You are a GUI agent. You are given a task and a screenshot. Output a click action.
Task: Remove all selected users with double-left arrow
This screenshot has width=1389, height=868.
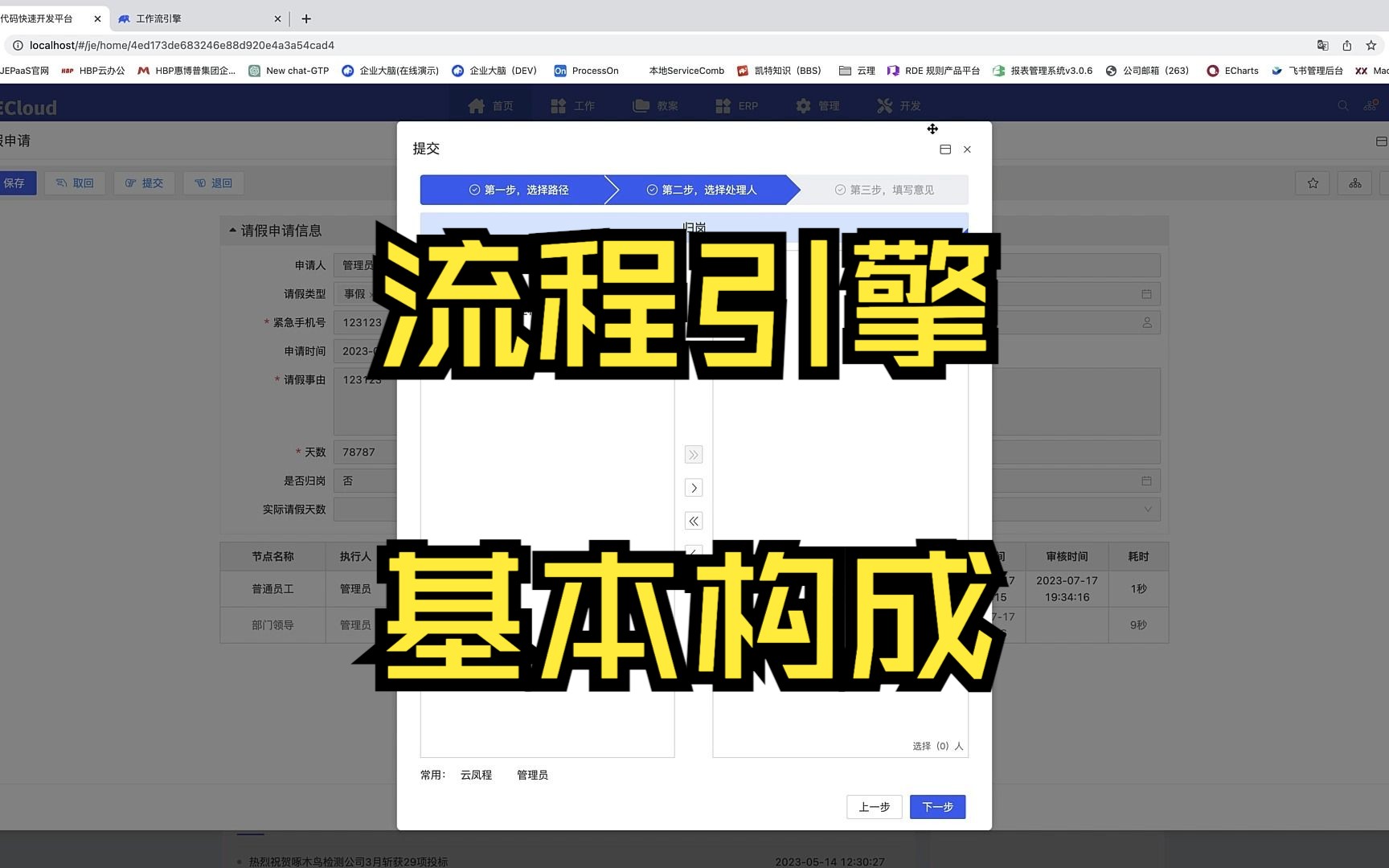pyautogui.click(x=694, y=521)
